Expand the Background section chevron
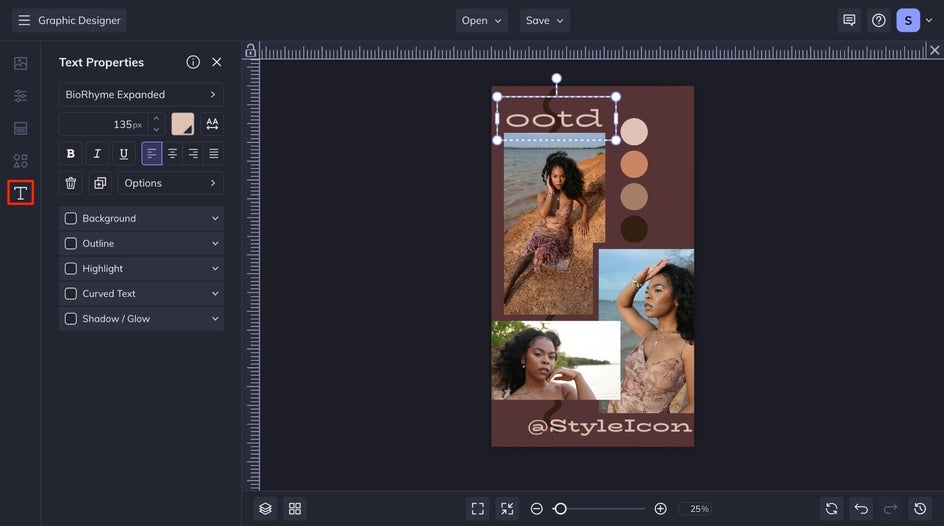944x526 pixels. [215, 218]
